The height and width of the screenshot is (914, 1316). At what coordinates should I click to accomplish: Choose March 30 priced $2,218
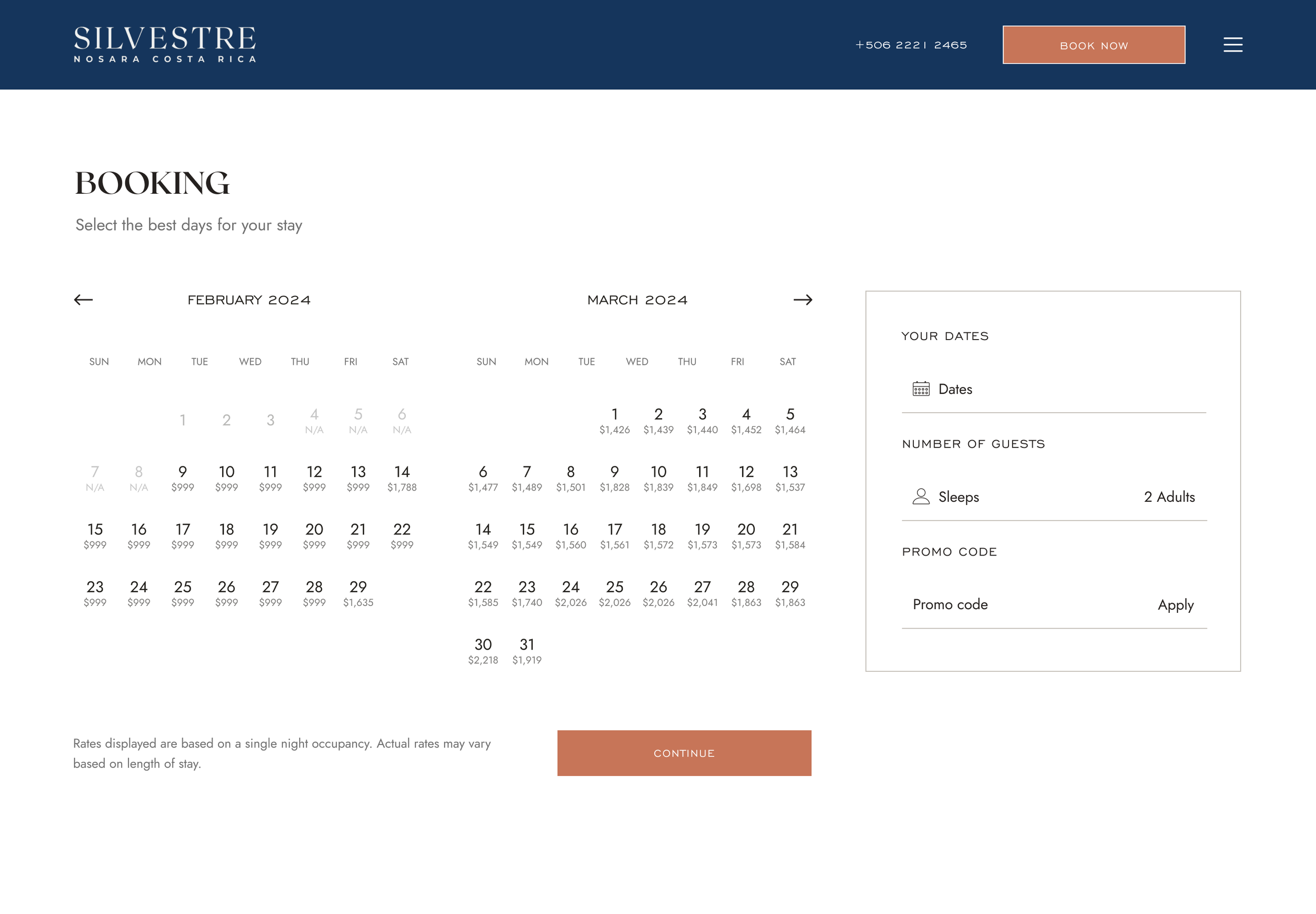pos(483,651)
